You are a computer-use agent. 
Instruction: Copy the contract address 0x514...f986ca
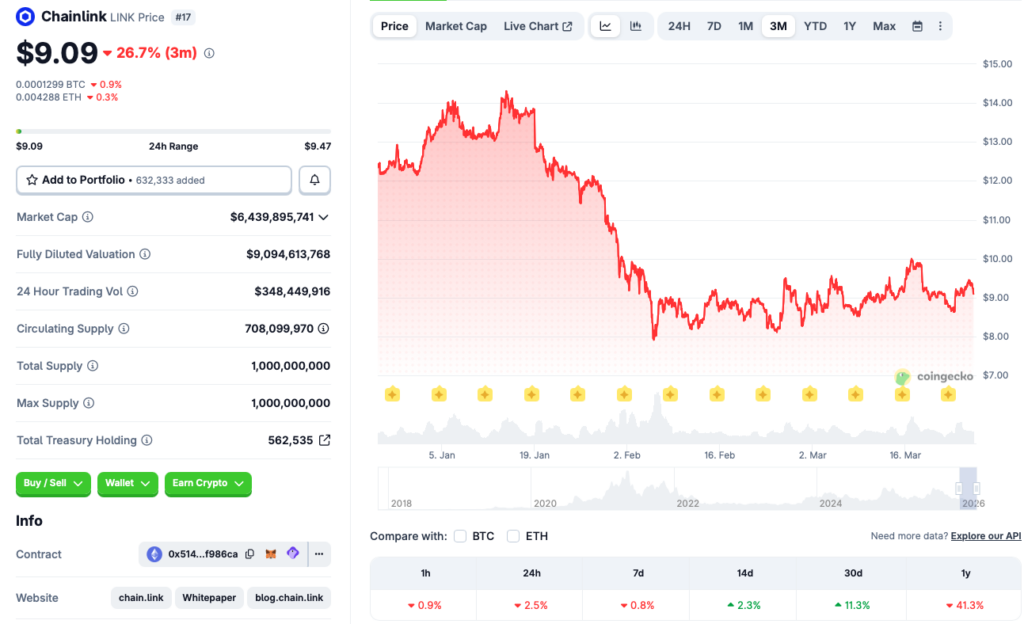pos(250,554)
